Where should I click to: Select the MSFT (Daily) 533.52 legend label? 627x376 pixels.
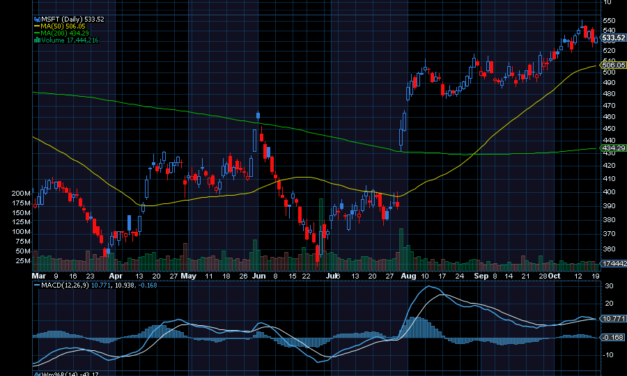click(73, 19)
